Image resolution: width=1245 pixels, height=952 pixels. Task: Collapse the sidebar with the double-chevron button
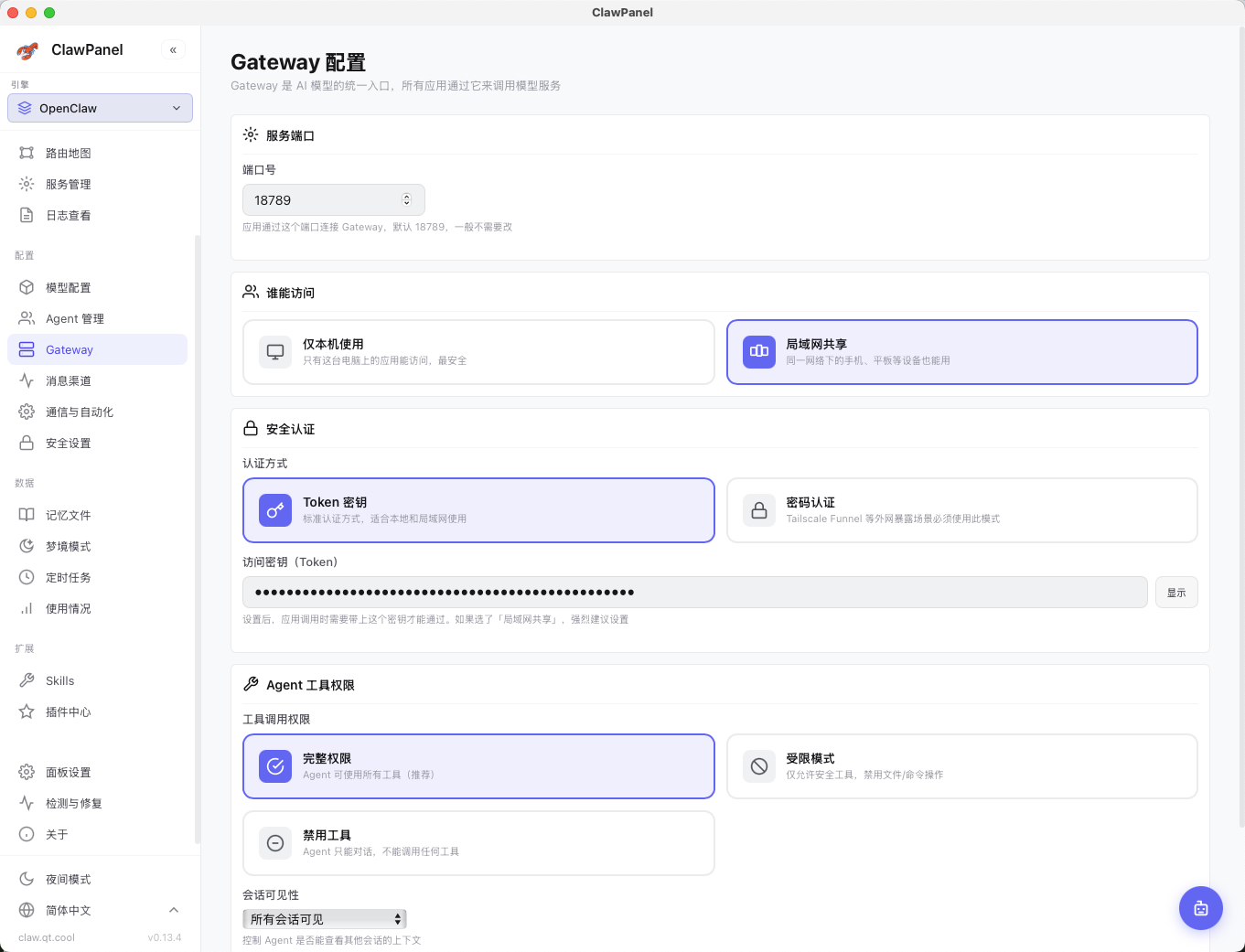(x=173, y=50)
